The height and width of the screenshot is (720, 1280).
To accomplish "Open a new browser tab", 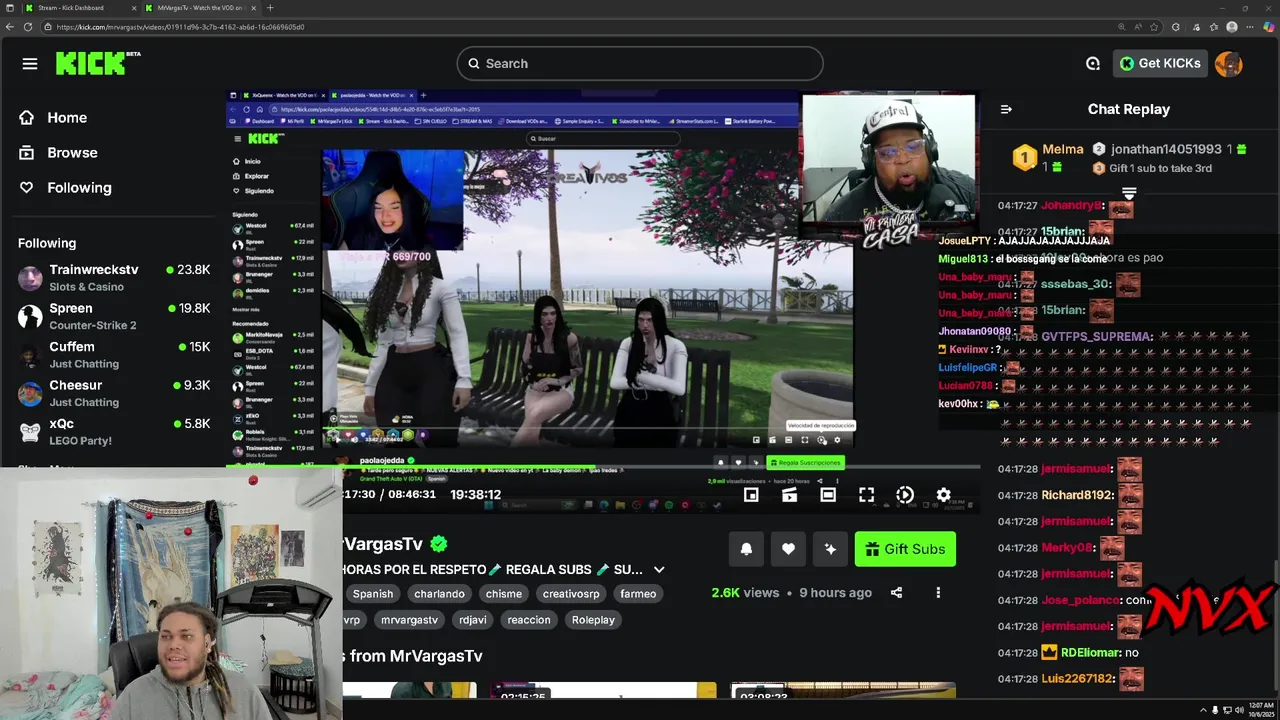I will [x=270, y=8].
